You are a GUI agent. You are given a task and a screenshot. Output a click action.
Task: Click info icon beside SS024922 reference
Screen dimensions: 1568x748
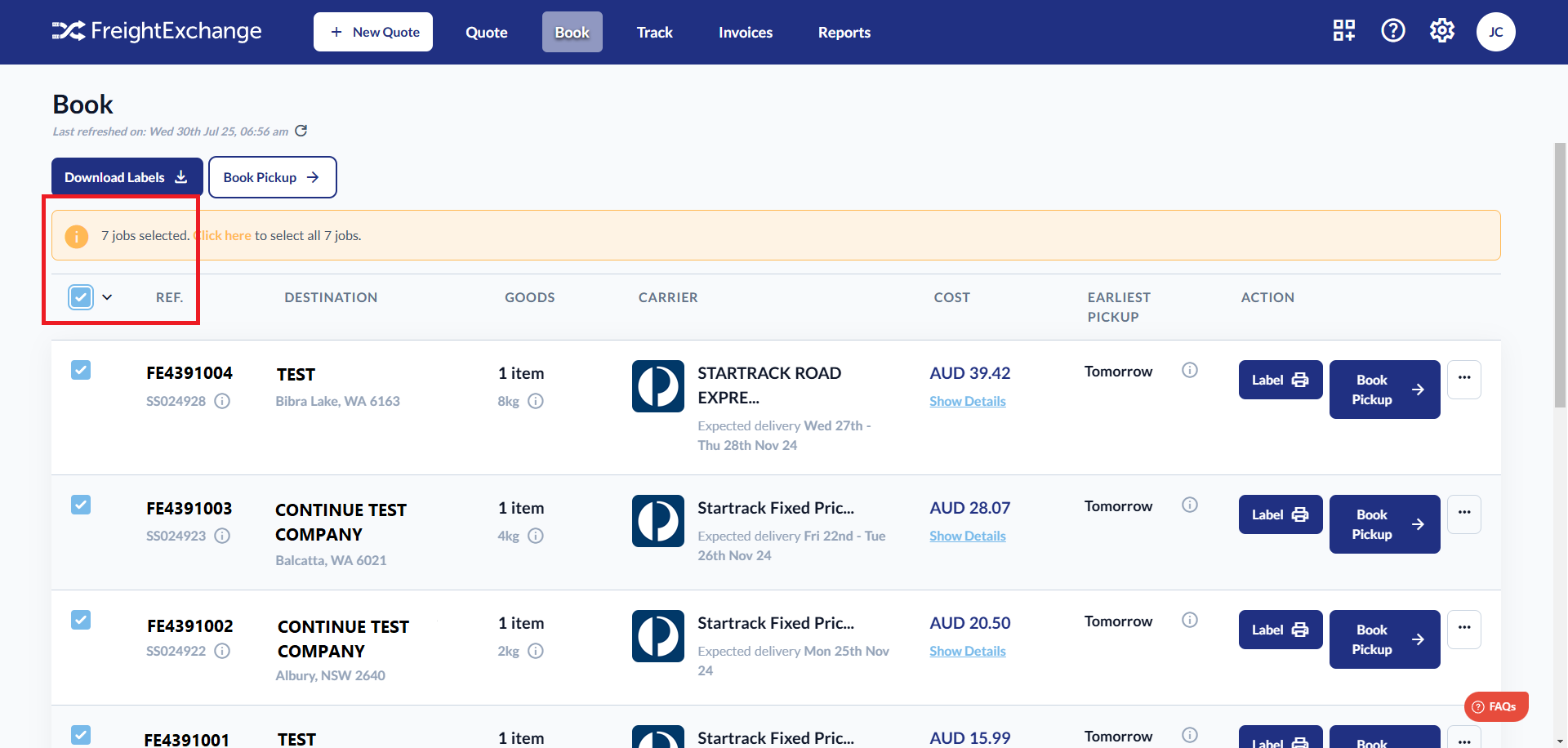pos(222,651)
